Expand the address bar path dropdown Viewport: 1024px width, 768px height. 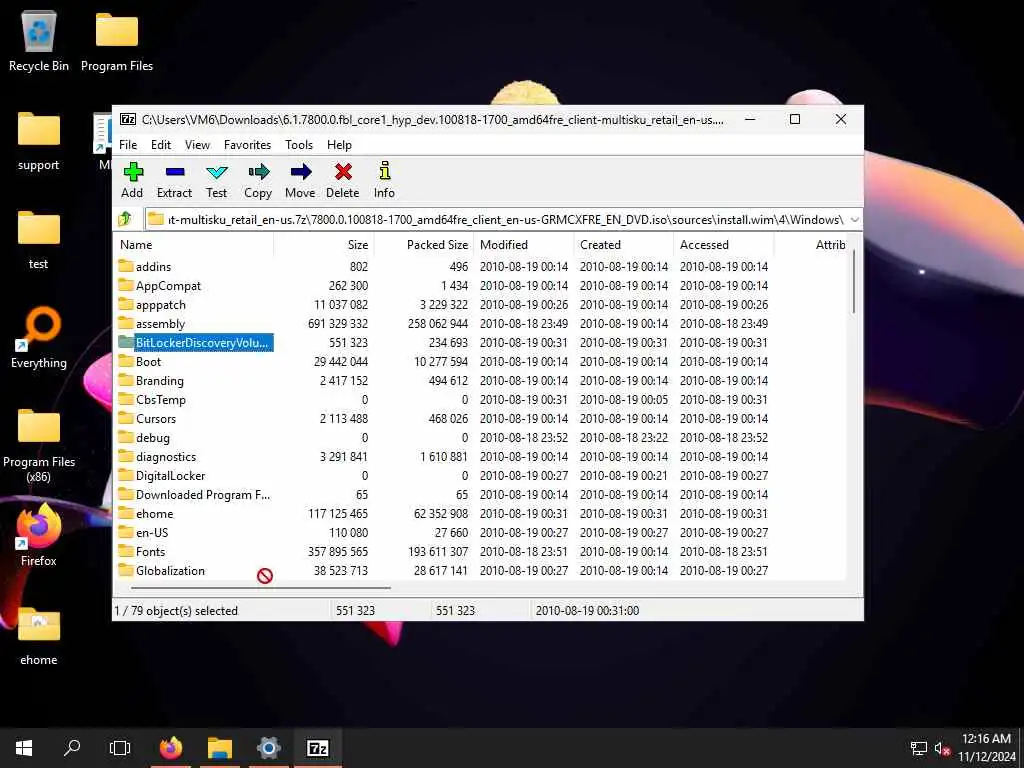pyautogui.click(x=854, y=219)
